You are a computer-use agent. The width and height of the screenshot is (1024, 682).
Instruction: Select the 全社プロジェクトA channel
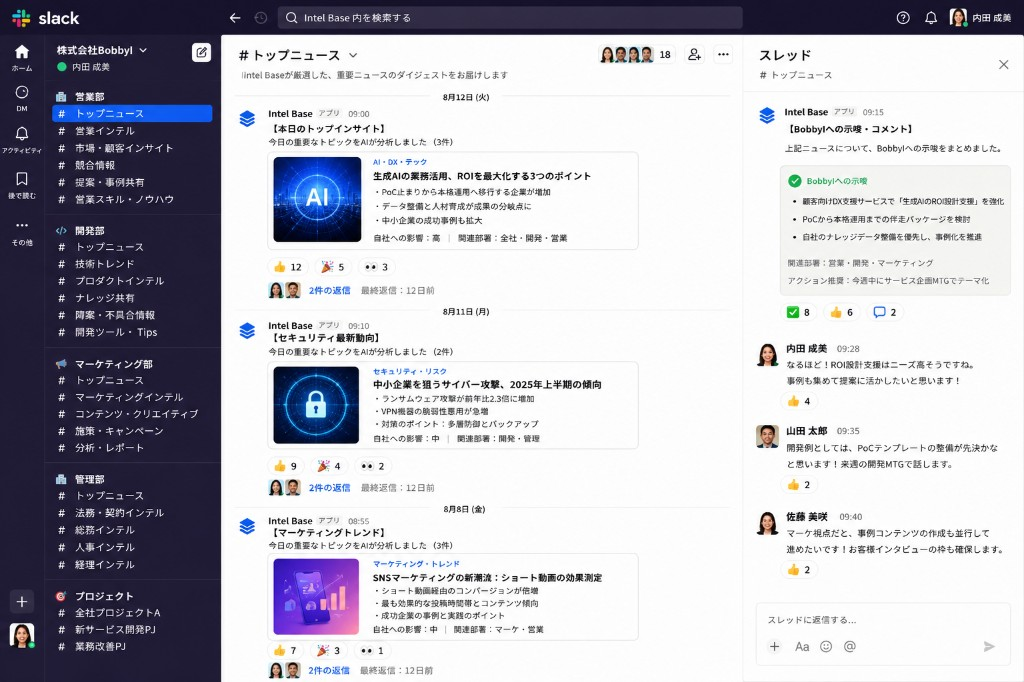(132, 613)
